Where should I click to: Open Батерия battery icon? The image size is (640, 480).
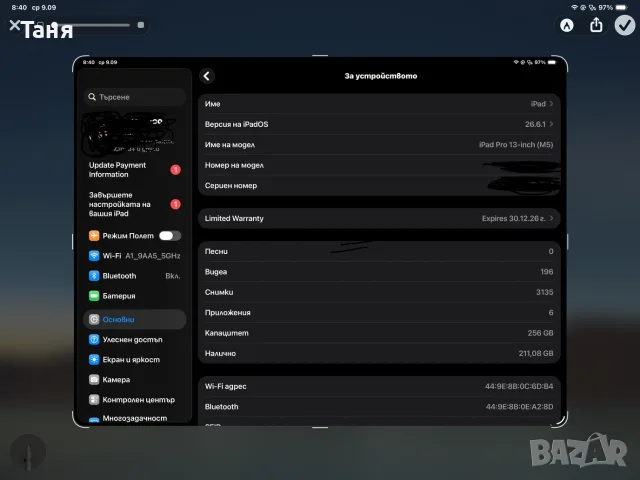tap(94, 296)
